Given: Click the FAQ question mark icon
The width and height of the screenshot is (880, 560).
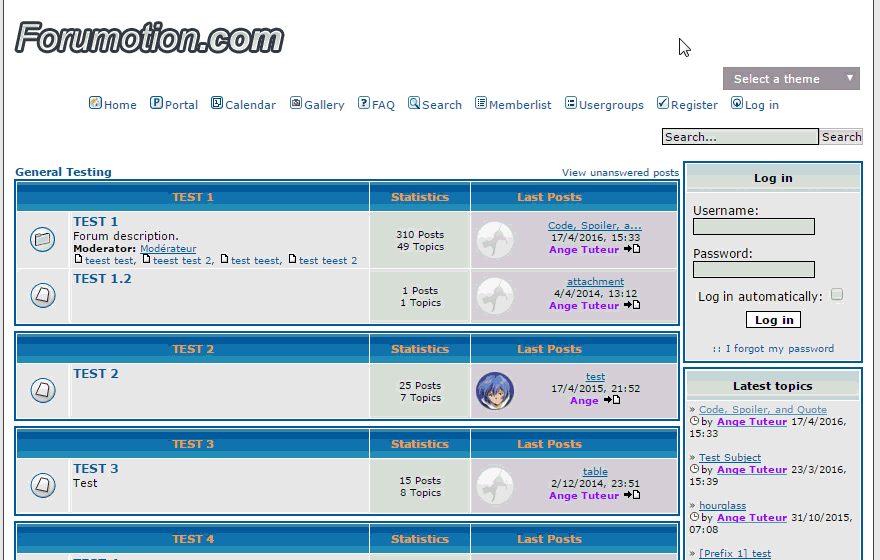Looking at the screenshot, I should pos(364,103).
